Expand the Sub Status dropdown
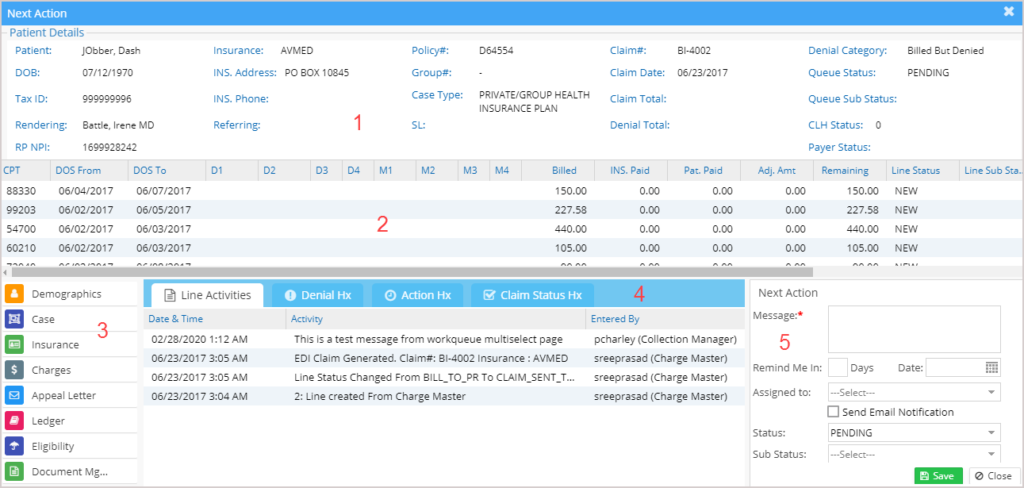Viewport: 1024px width, 488px height. coord(914,454)
